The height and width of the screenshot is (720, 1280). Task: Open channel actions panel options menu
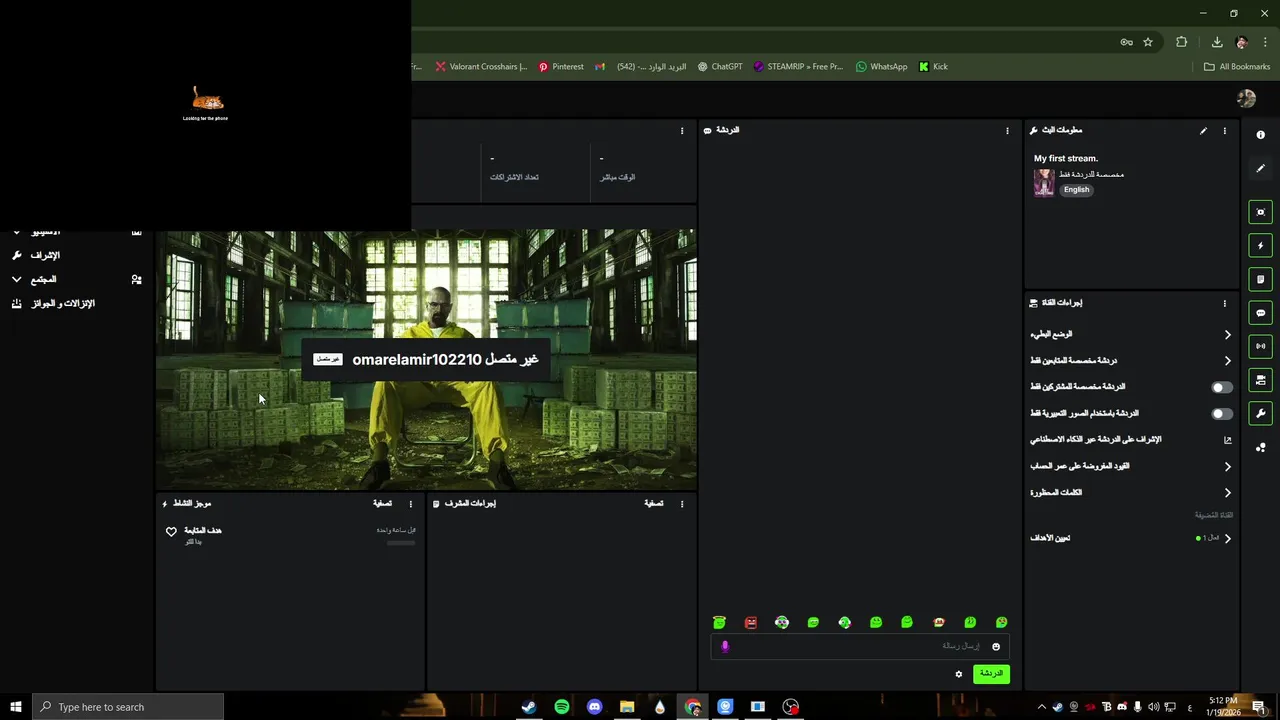(1224, 303)
